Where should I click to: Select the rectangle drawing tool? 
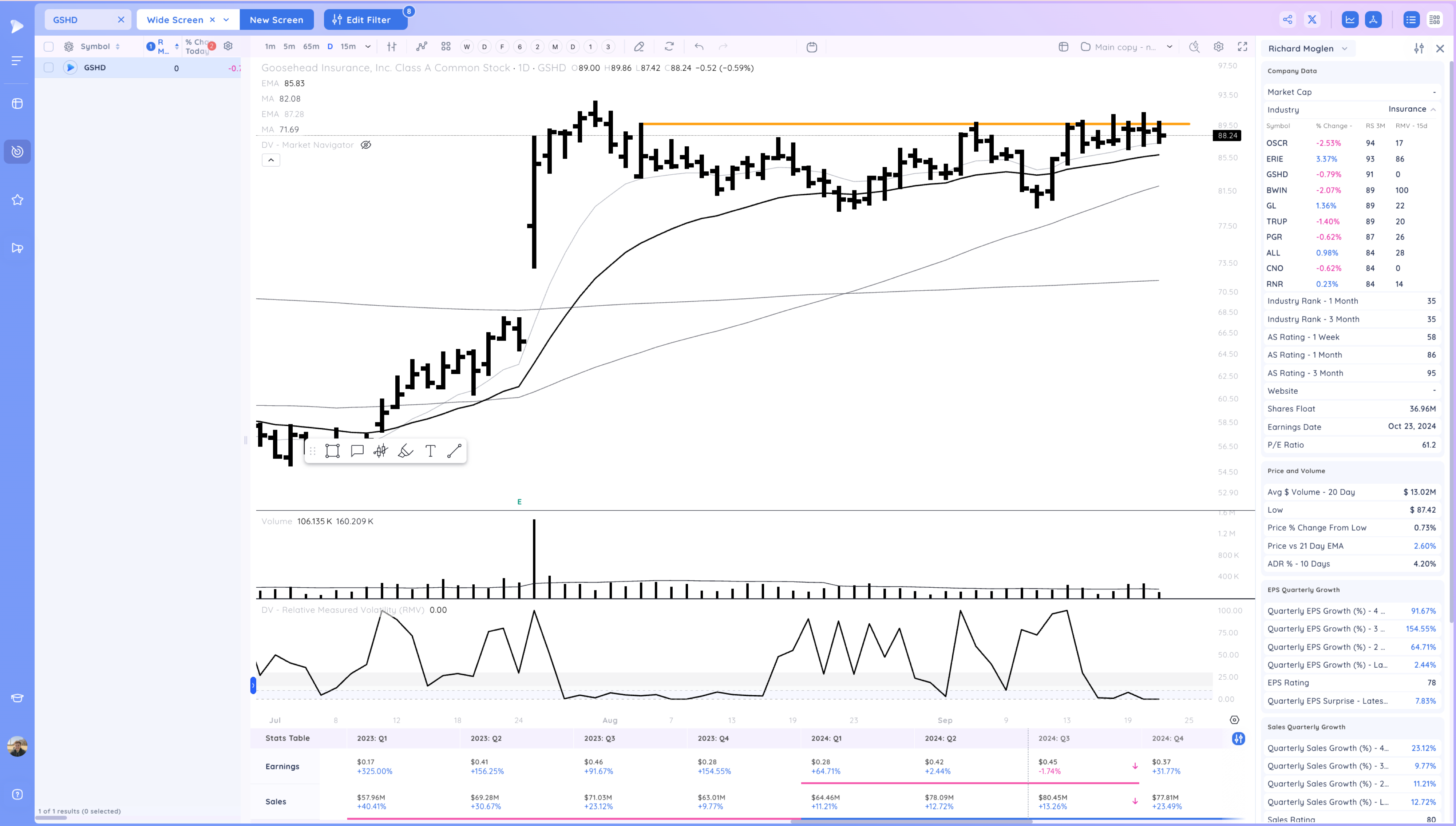tap(332, 451)
